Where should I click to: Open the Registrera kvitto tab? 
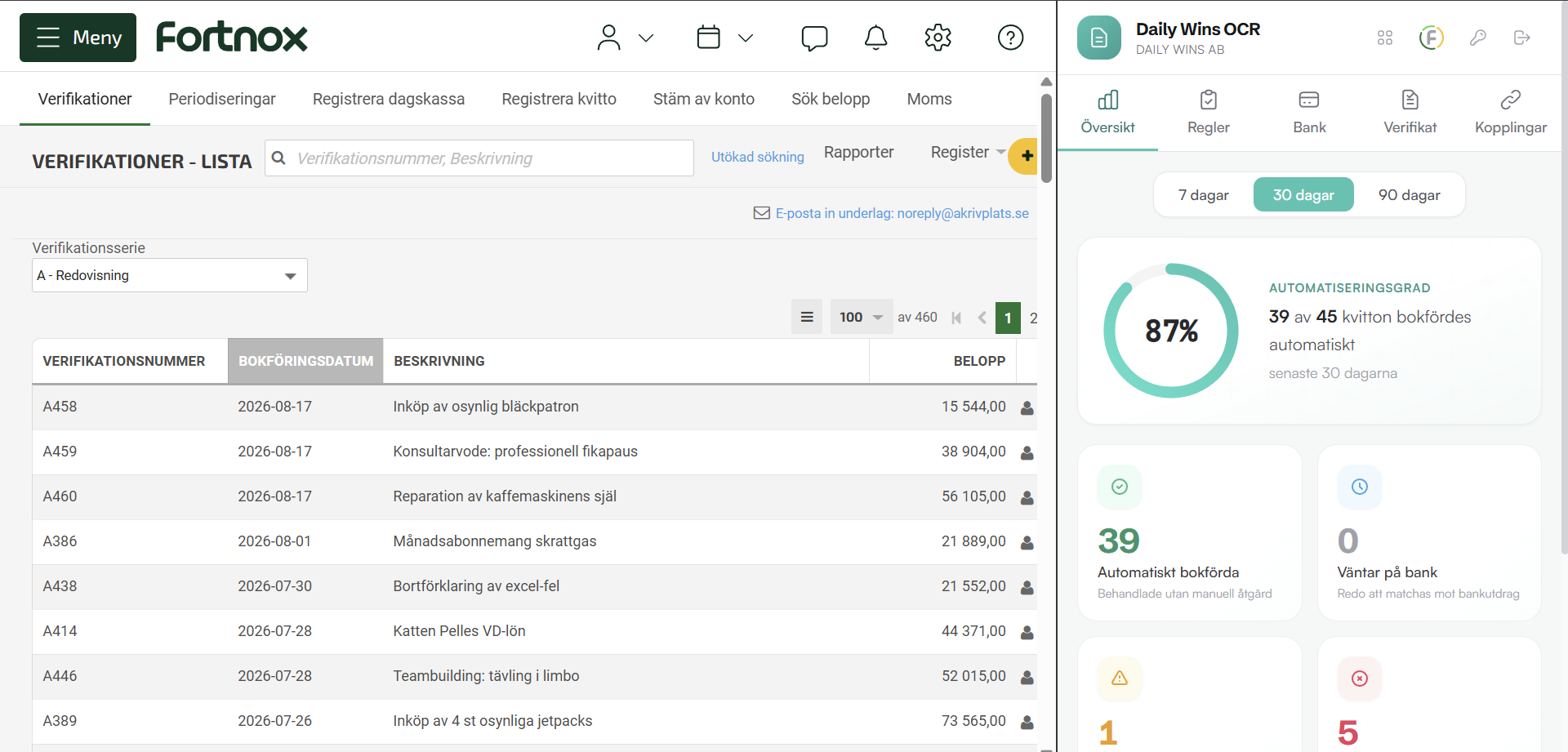tap(559, 99)
